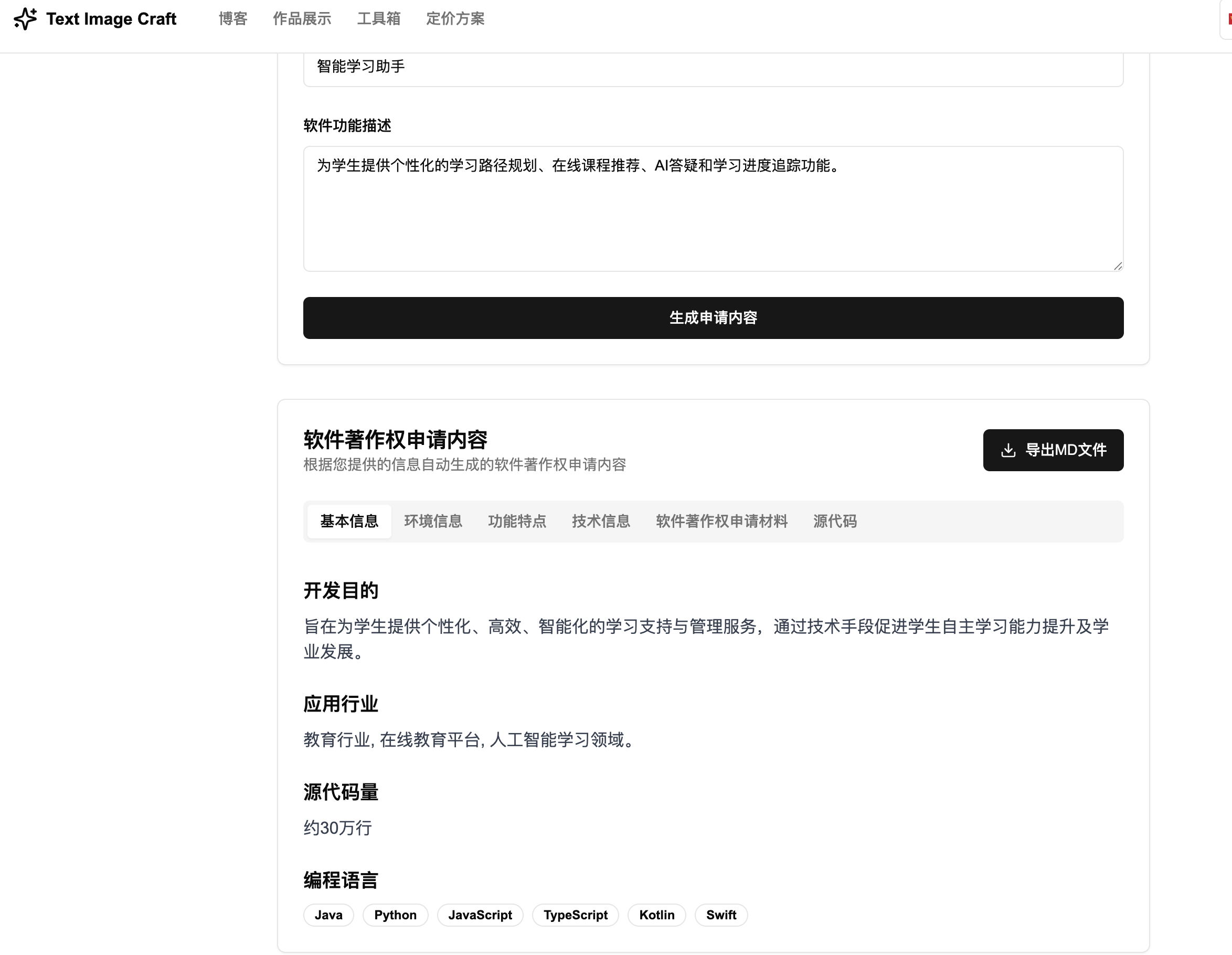Grab the textarea resize handle corner

pos(1118,266)
